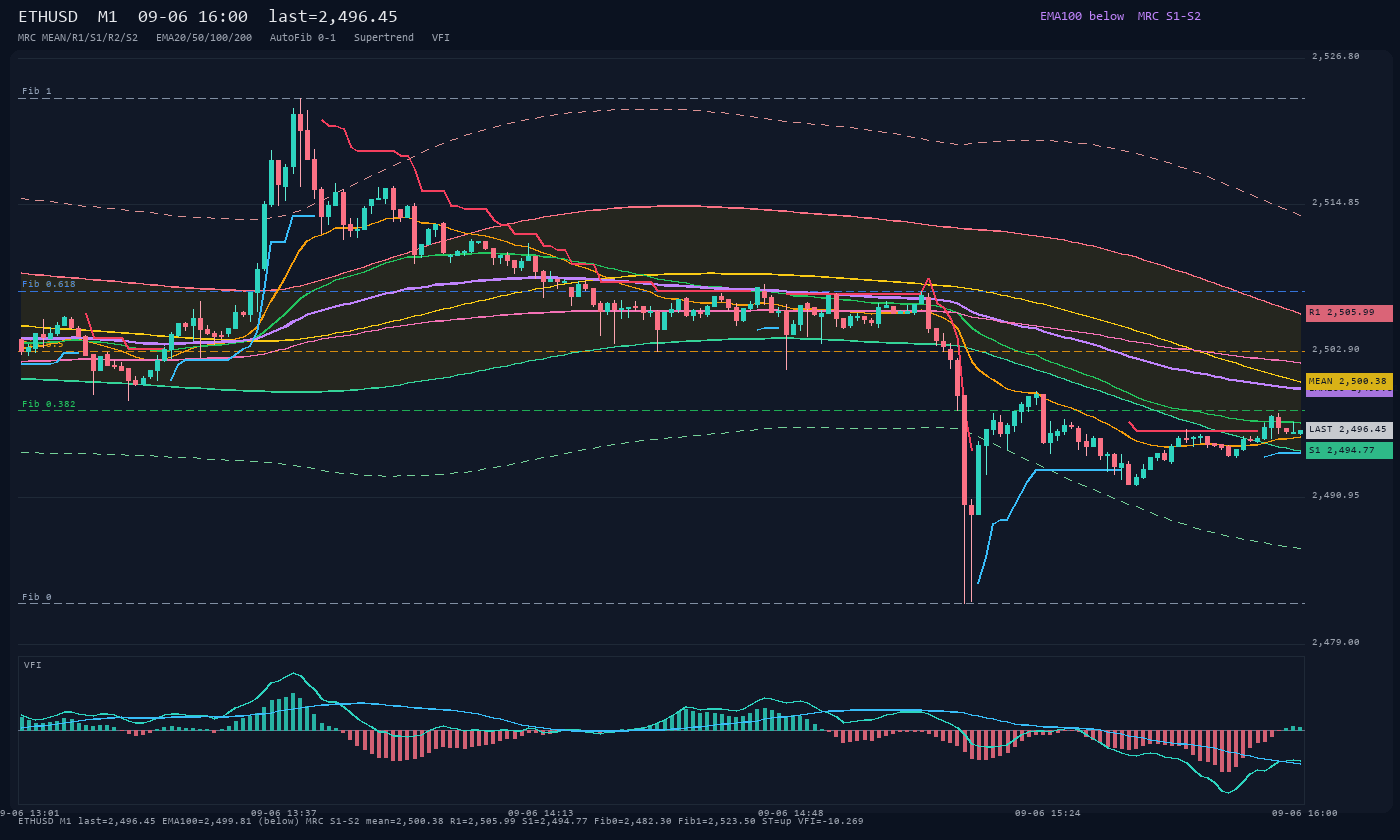Click the 09-06 14:48 time axis label

(x=791, y=813)
